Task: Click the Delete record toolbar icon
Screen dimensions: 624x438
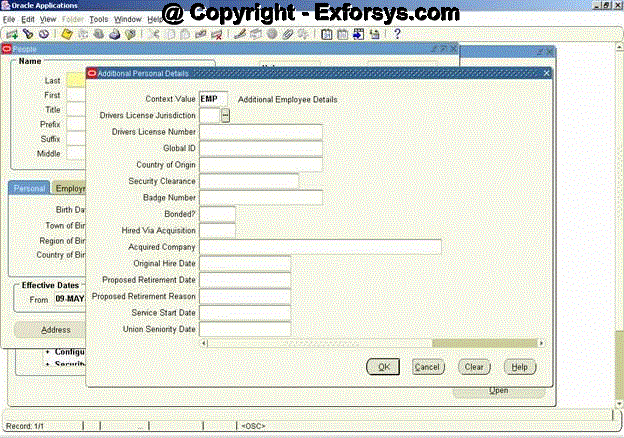Action: coord(216,33)
